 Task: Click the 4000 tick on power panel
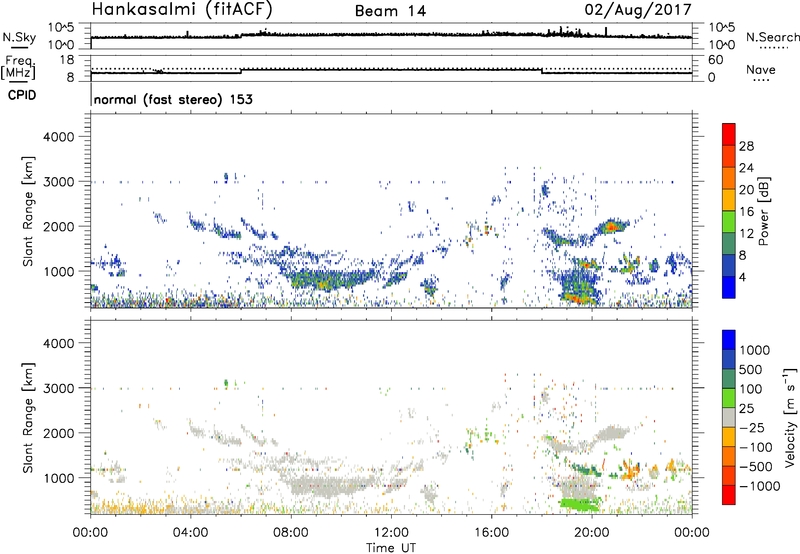[58, 137]
